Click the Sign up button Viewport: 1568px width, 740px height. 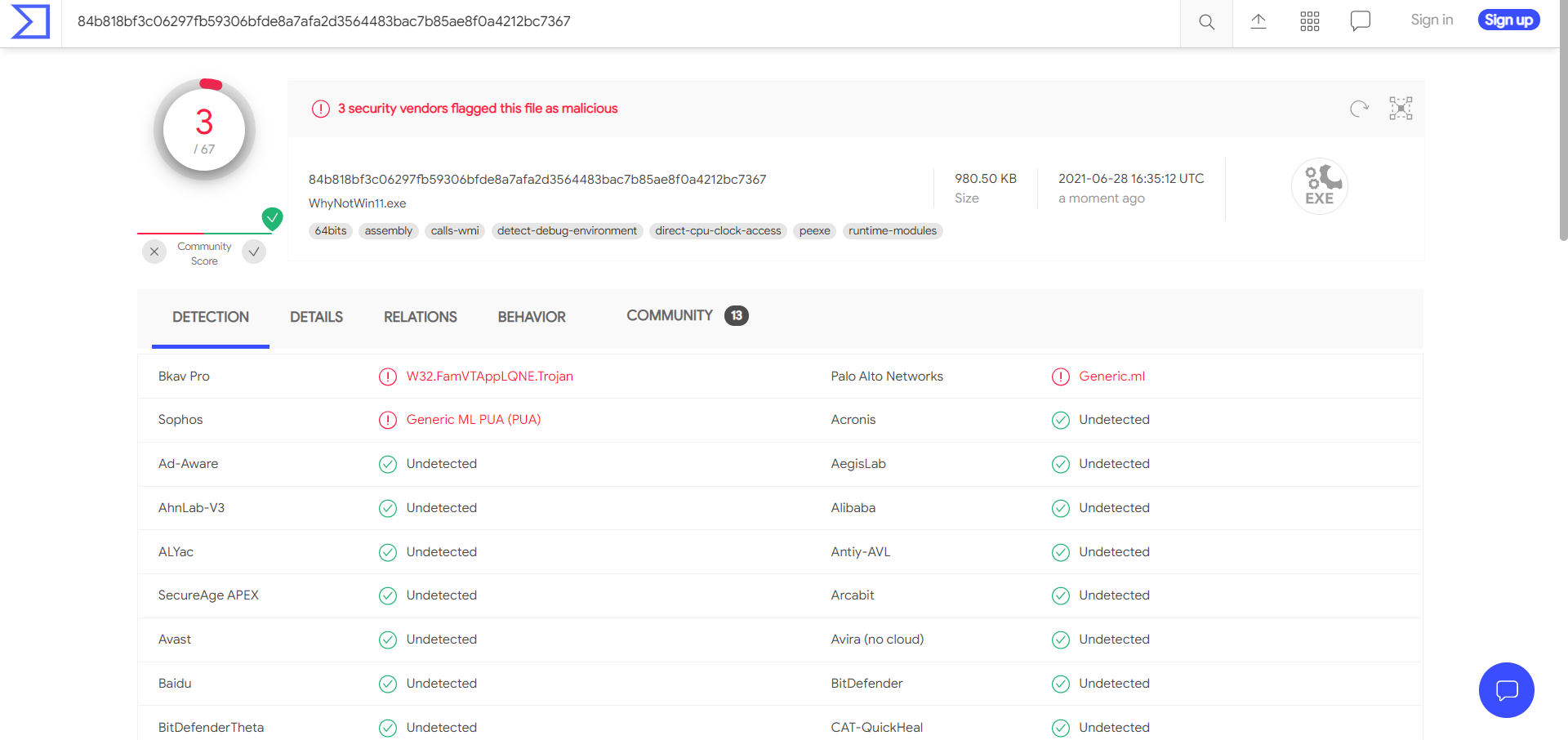[1508, 20]
